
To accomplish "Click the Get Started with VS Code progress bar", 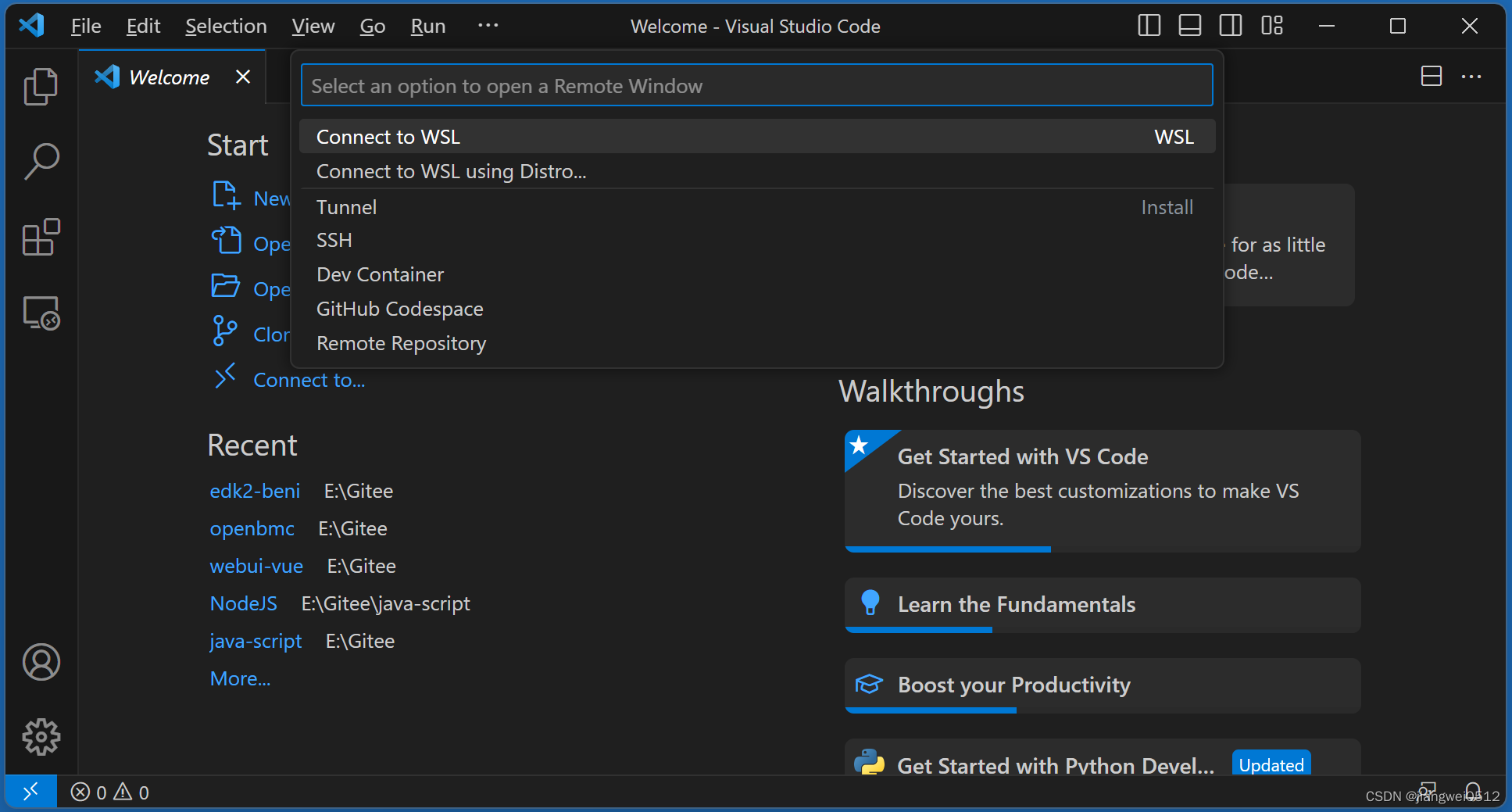I will pos(948,549).
